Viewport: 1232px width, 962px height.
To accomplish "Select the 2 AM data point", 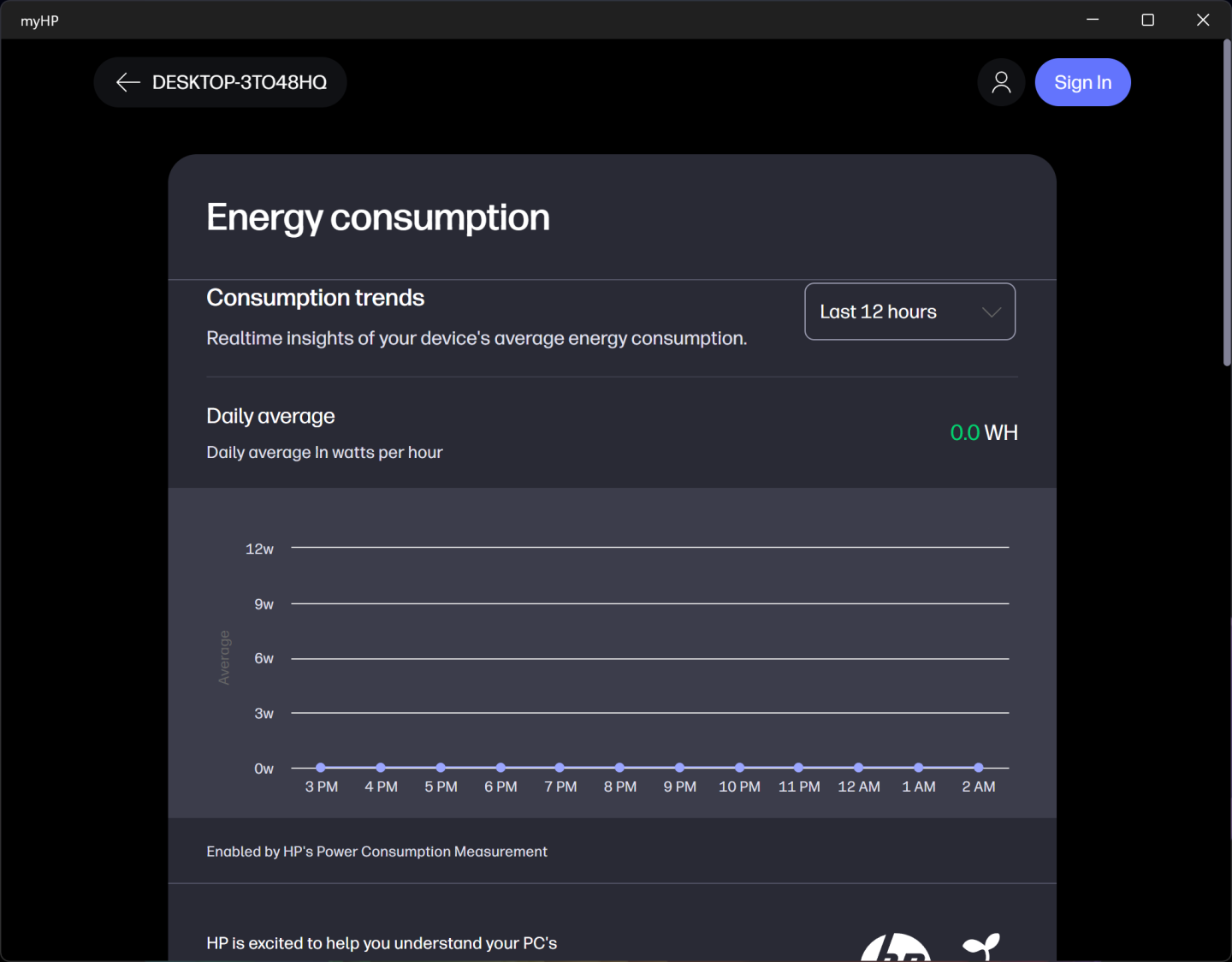I will coord(978,768).
